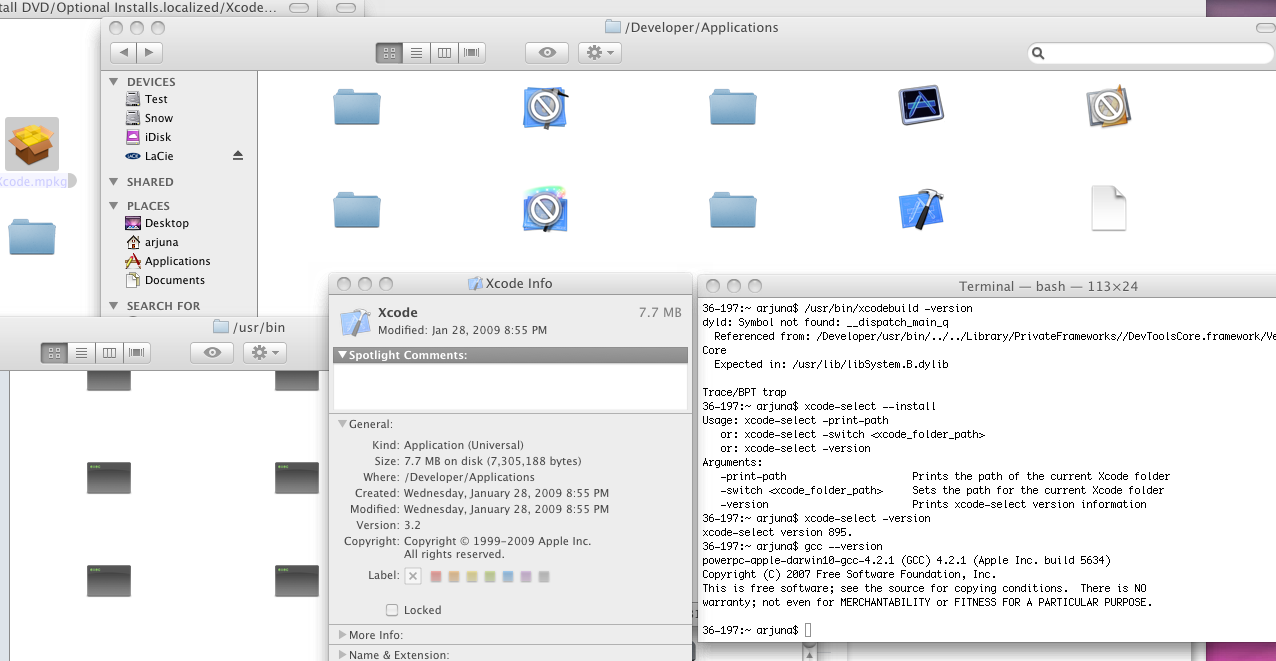
Task: Open Applications in Finder sidebar
Action: (x=177, y=261)
